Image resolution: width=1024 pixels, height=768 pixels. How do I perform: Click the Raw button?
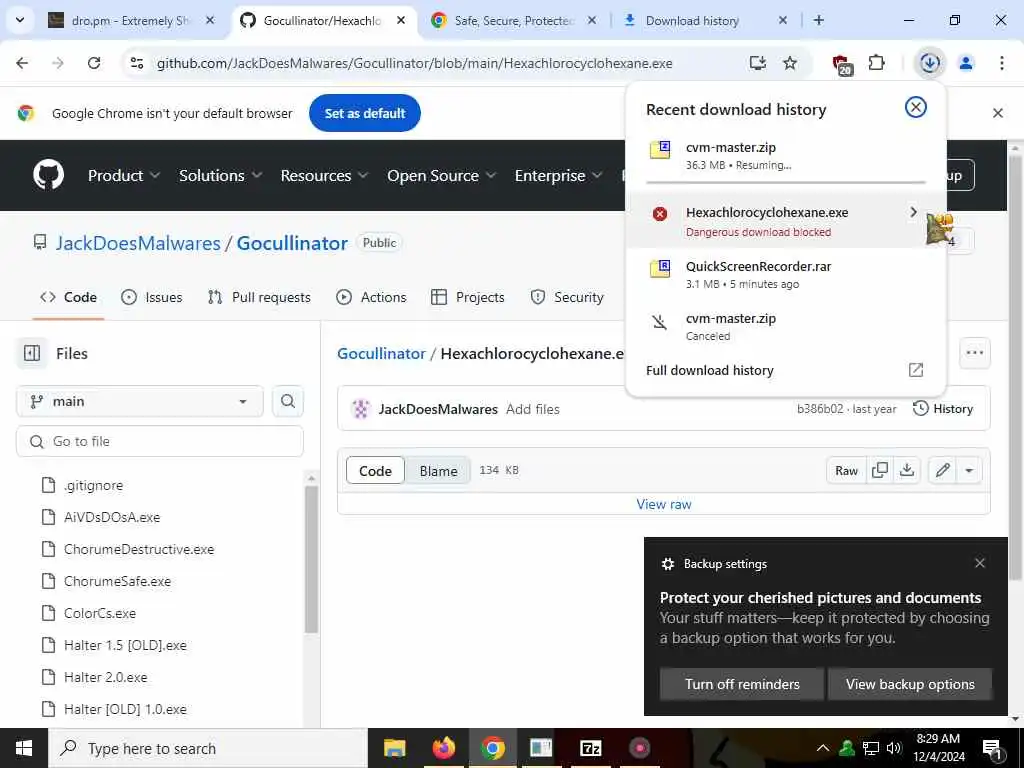tap(846, 470)
